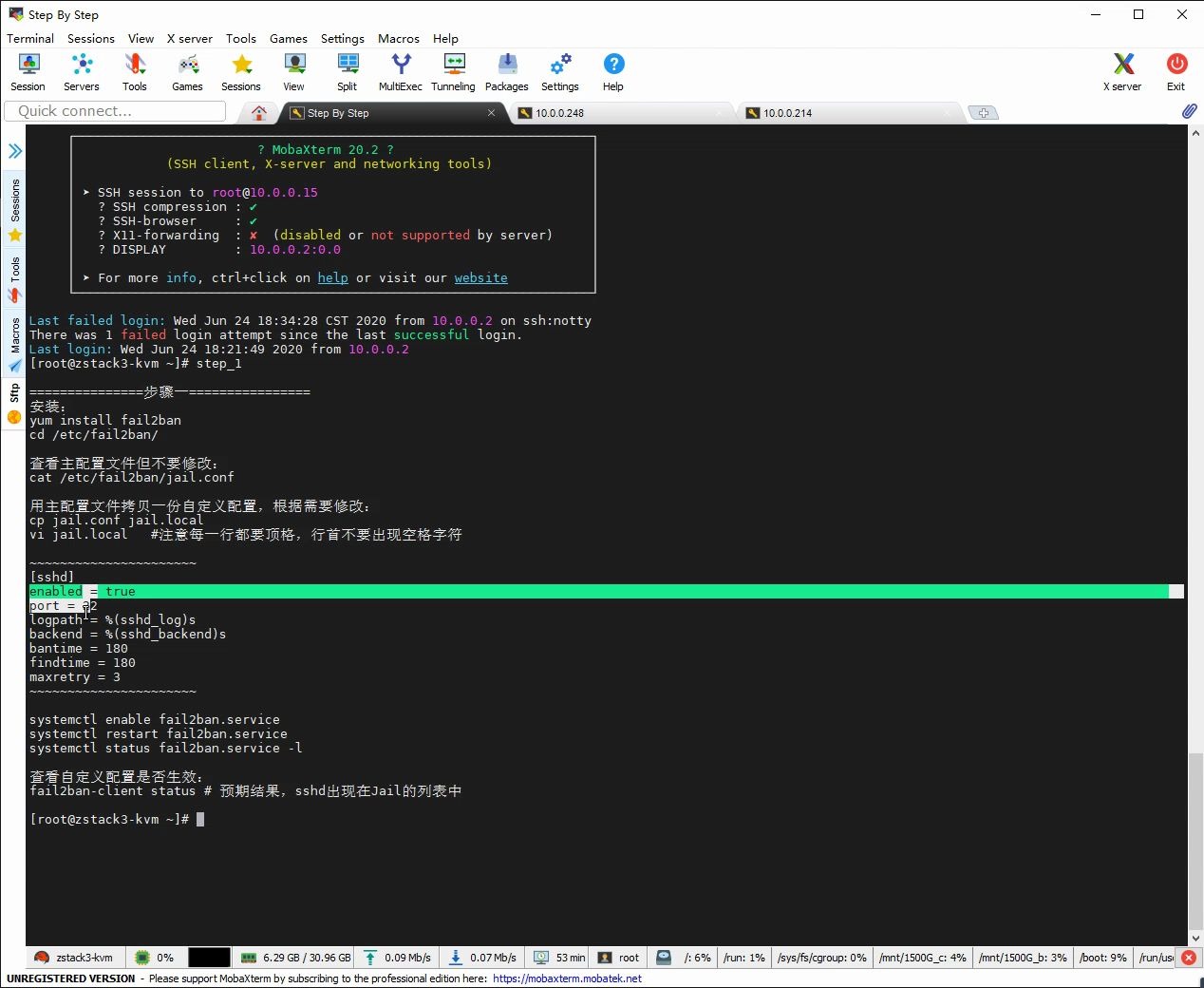Go to the Home tab icon

[258, 113]
